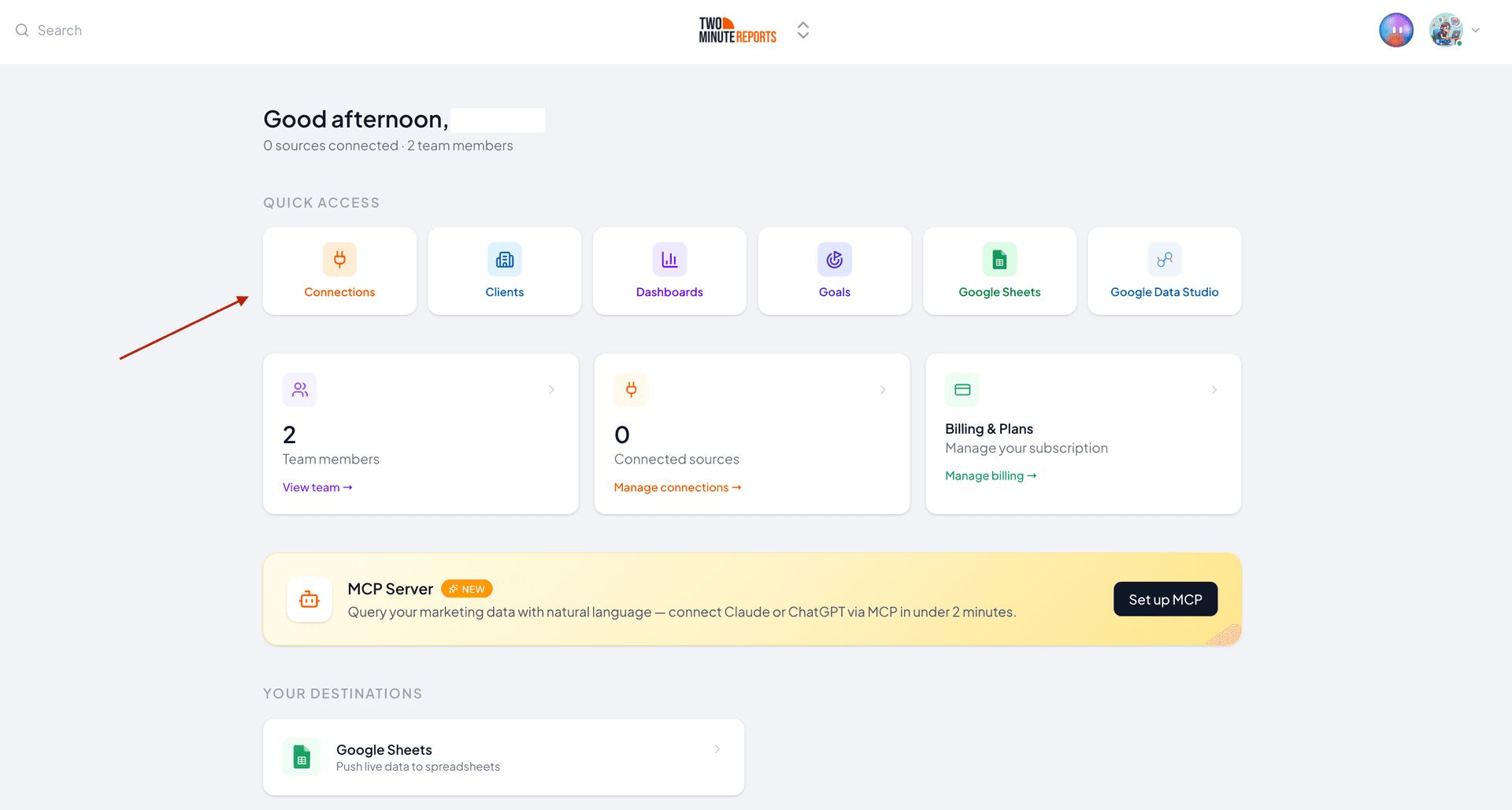Screen dimensions: 1512x810
Task: Open the Clients building icon
Action: (505, 259)
